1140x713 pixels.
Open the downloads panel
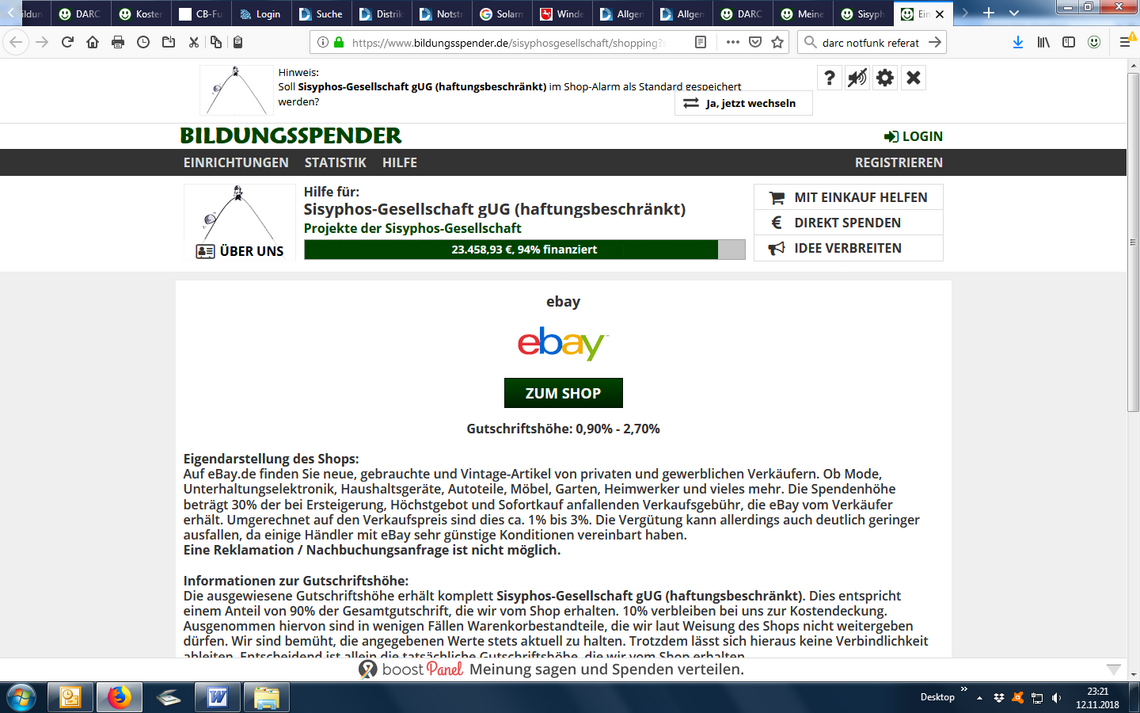tap(1018, 42)
